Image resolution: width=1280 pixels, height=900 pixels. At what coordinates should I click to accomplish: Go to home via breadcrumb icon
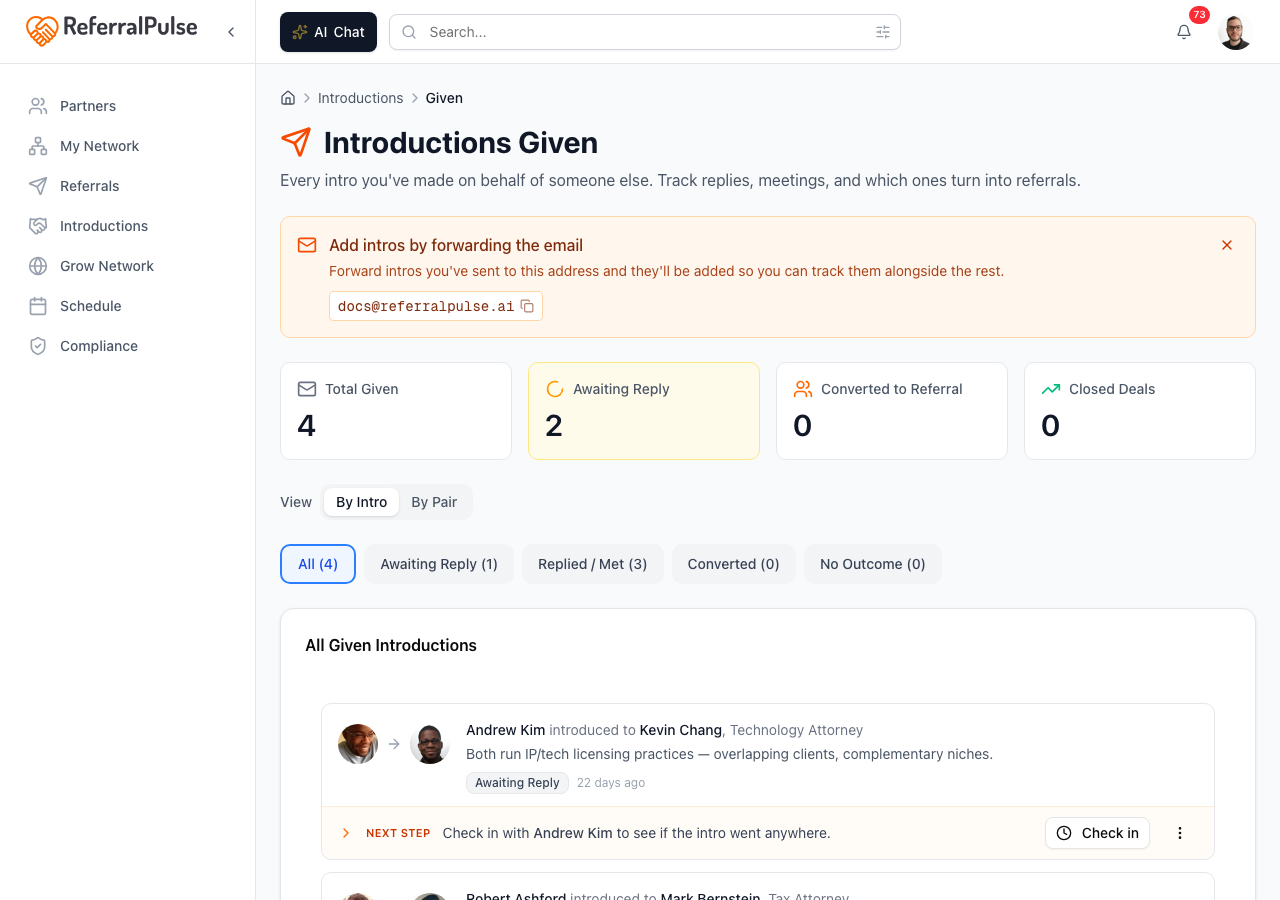(288, 98)
